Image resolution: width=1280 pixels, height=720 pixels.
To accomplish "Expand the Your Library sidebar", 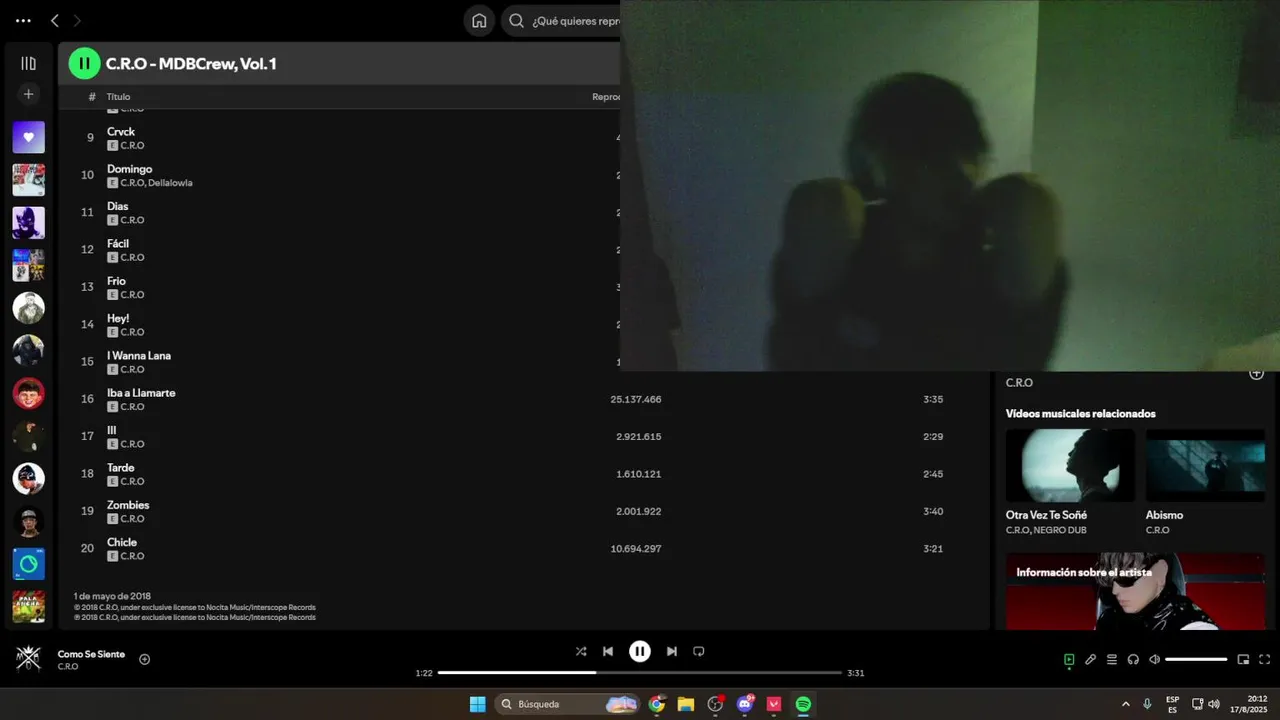I will coord(28,63).
